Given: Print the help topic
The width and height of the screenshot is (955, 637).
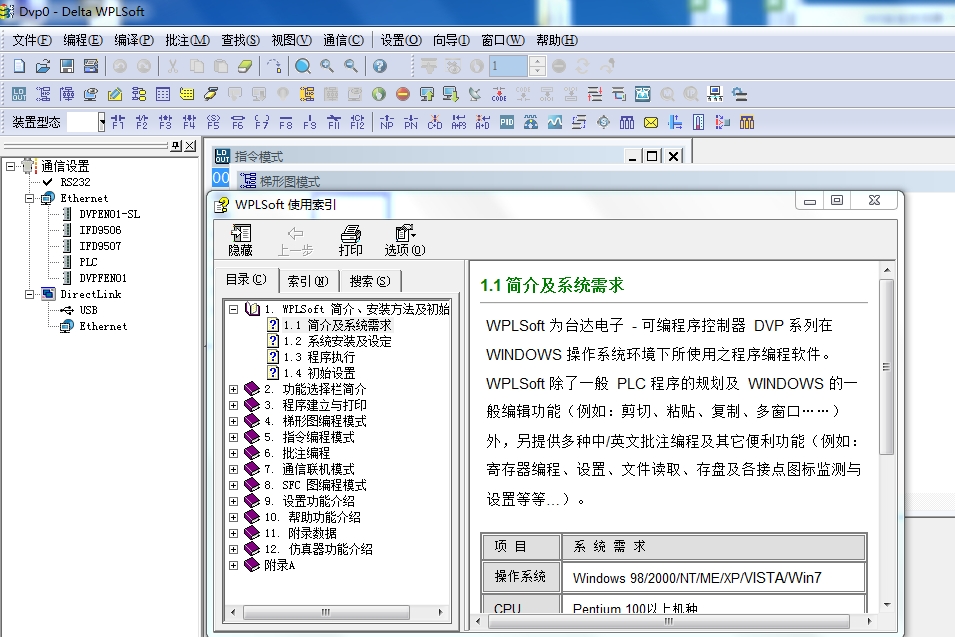Looking at the screenshot, I should pyautogui.click(x=351, y=241).
